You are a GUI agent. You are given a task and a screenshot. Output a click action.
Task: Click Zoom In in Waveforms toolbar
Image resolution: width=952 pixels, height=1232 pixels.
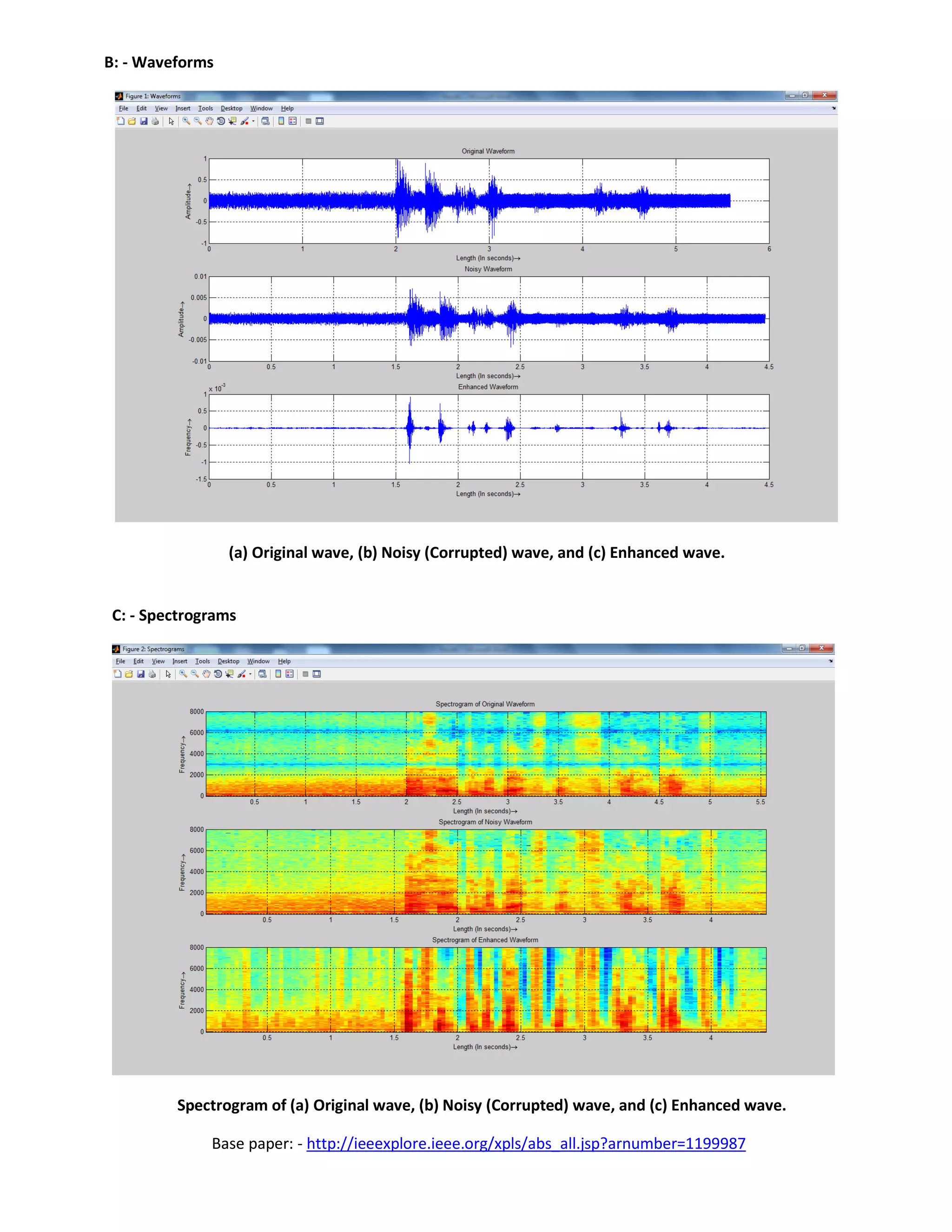pos(185,121)
